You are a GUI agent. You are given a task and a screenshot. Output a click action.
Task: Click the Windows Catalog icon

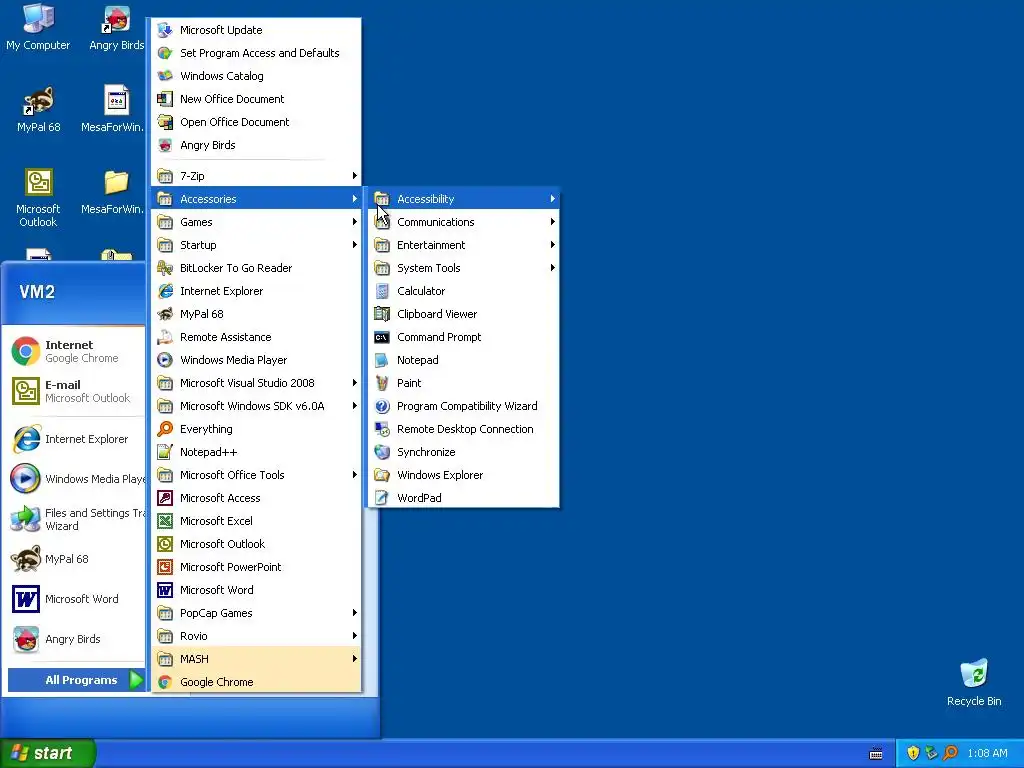(165, 76)
